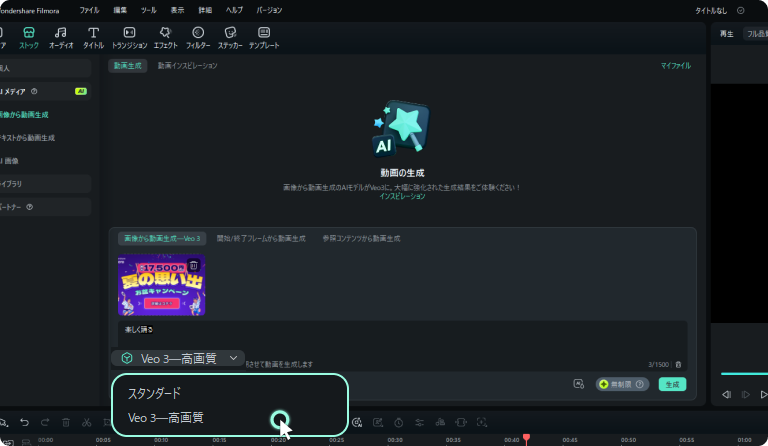The image size is (768, 446).
Task: Open the ストック (Stock) panel
Action: point(29,38)
